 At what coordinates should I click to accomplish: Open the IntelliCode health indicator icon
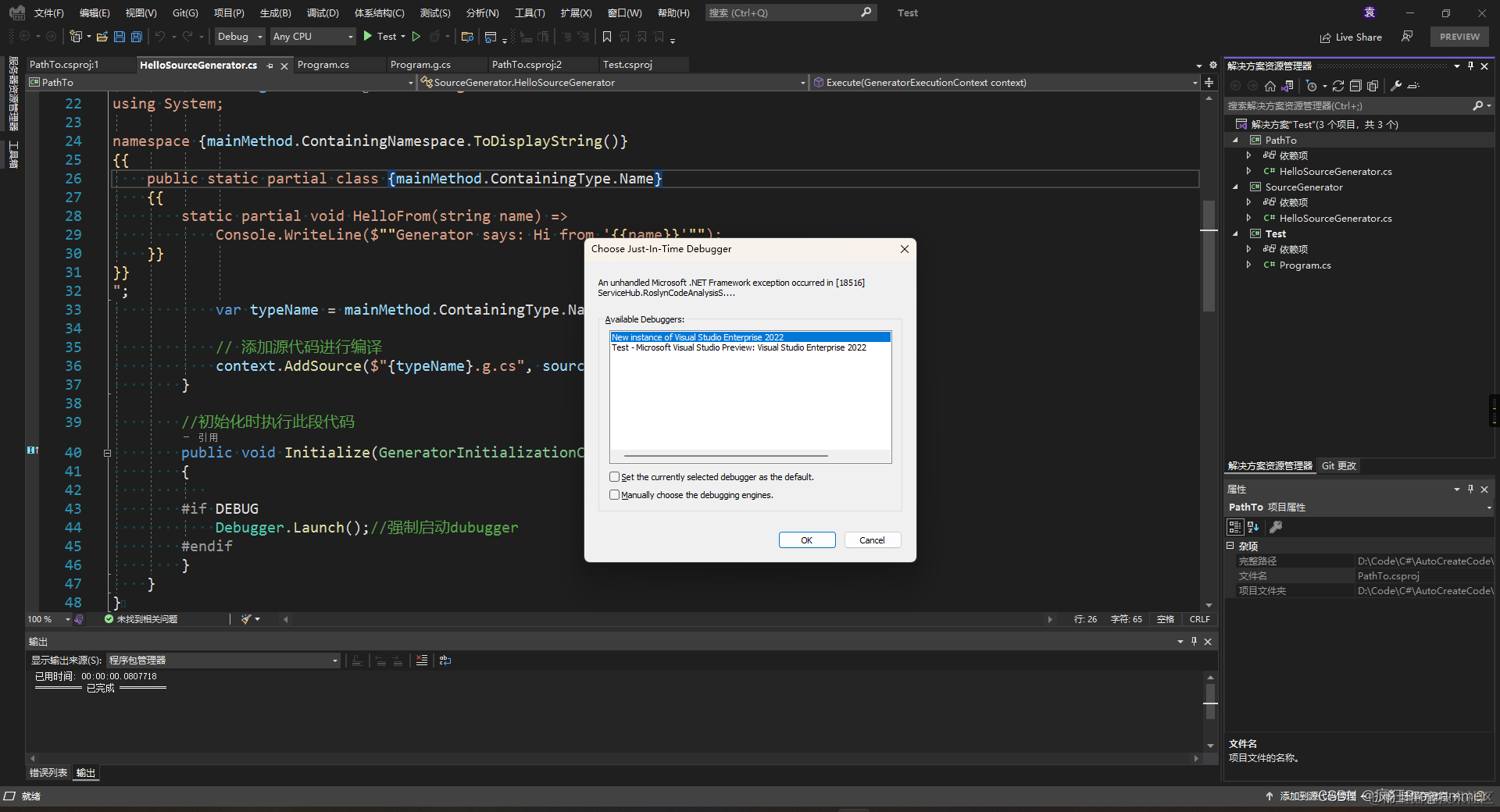click(x=79, y=619)
